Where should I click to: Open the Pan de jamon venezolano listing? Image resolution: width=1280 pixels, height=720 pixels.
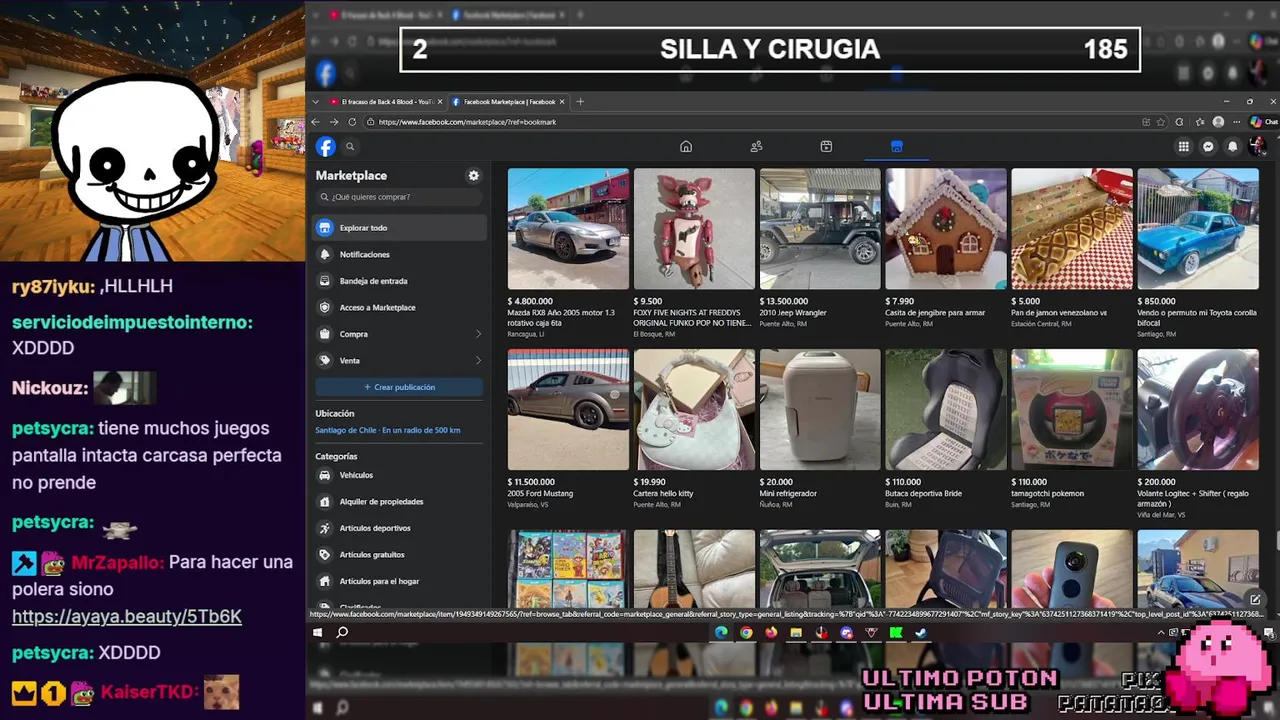point(1072,229)
